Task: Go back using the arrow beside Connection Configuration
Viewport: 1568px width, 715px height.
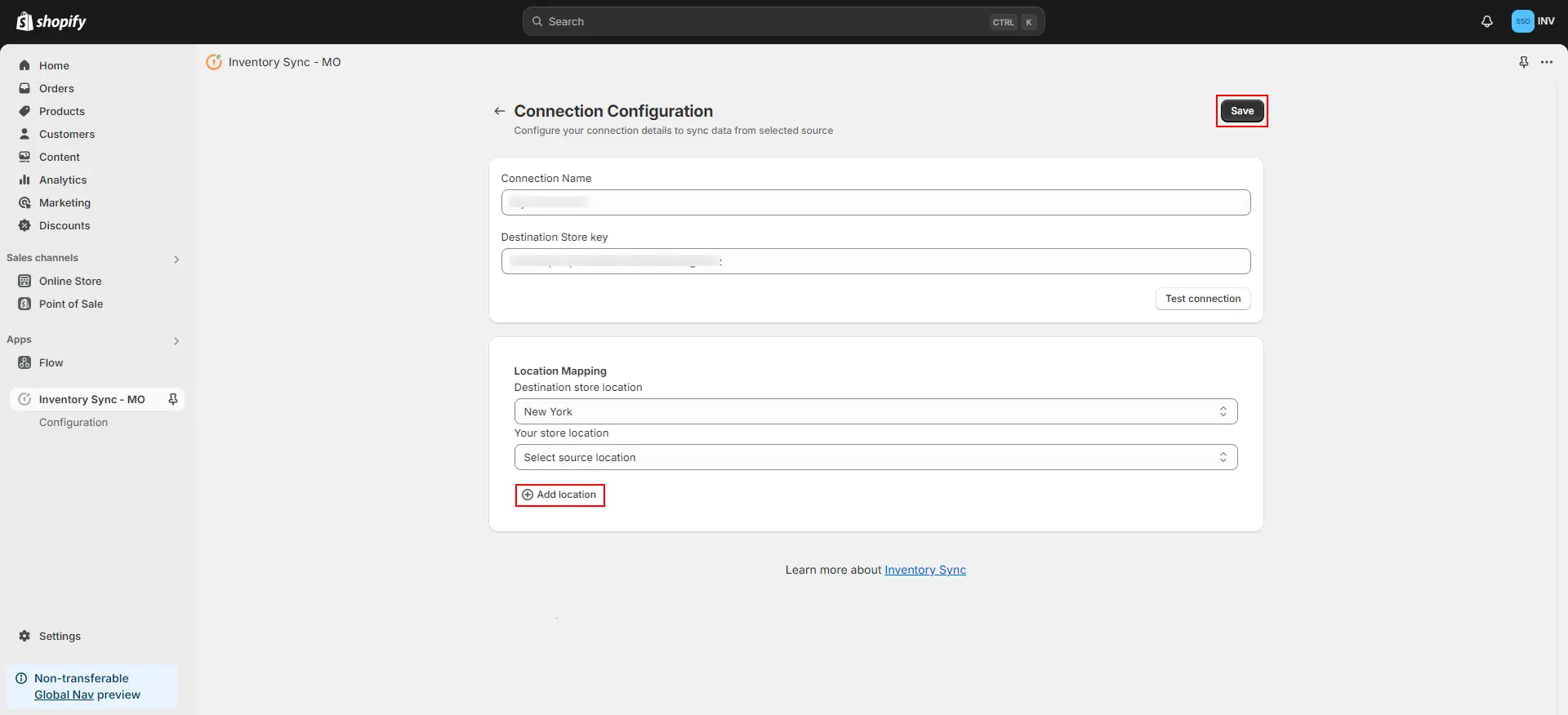Action: 500,111
